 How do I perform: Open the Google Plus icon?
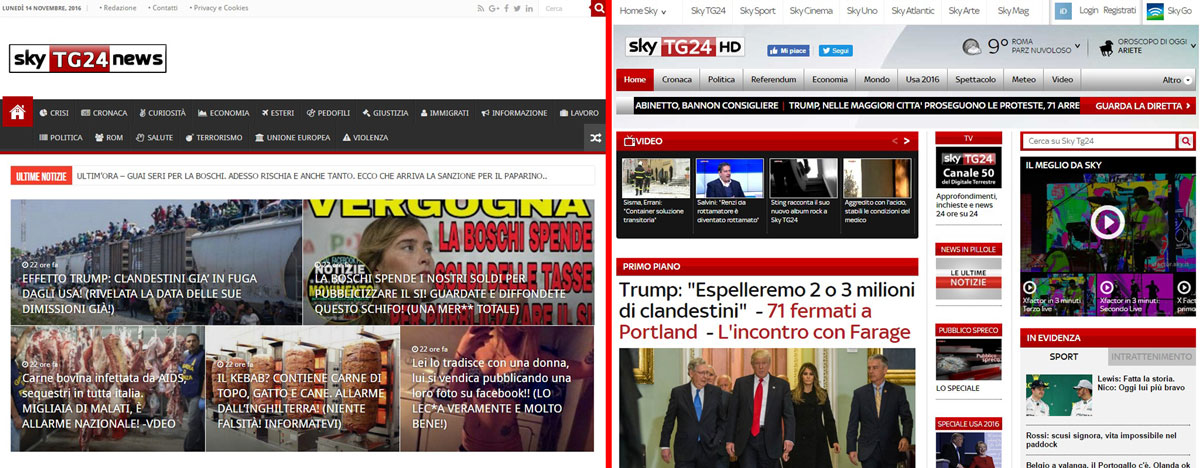[x=494, y=8]
